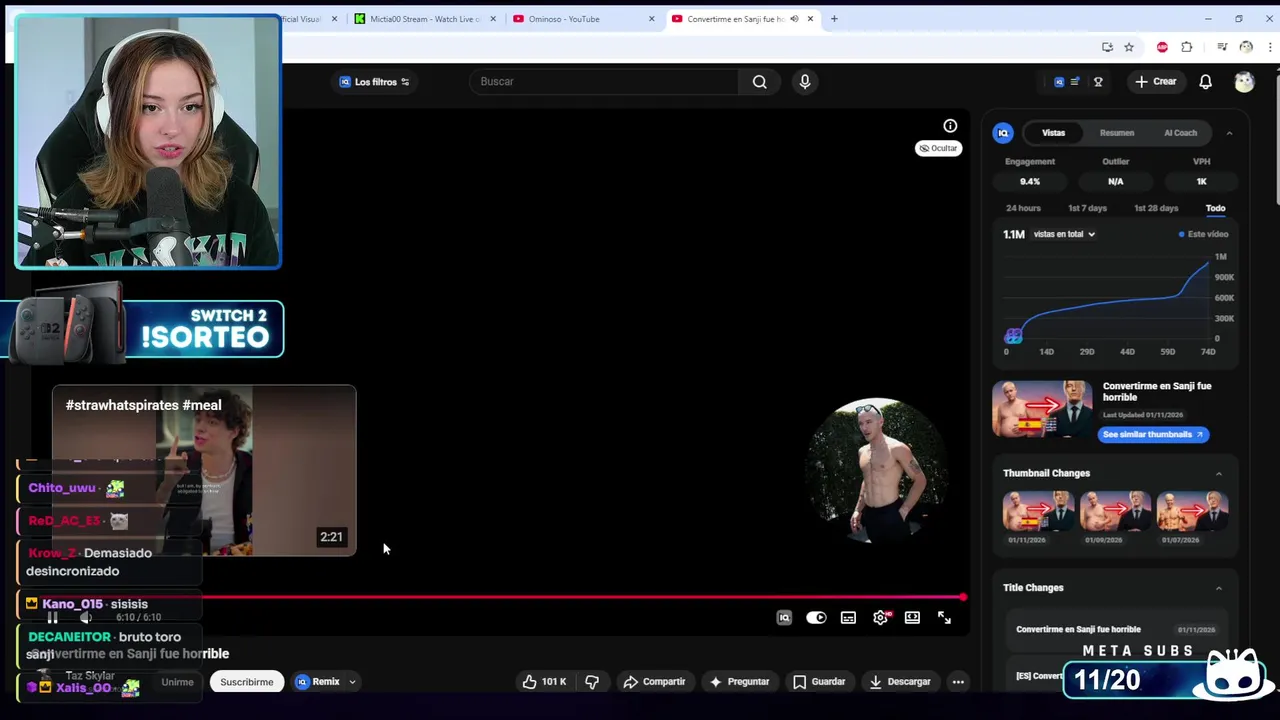Select the 1st 28 days range
The image size is (1280, 720).
click(1156, 208)
